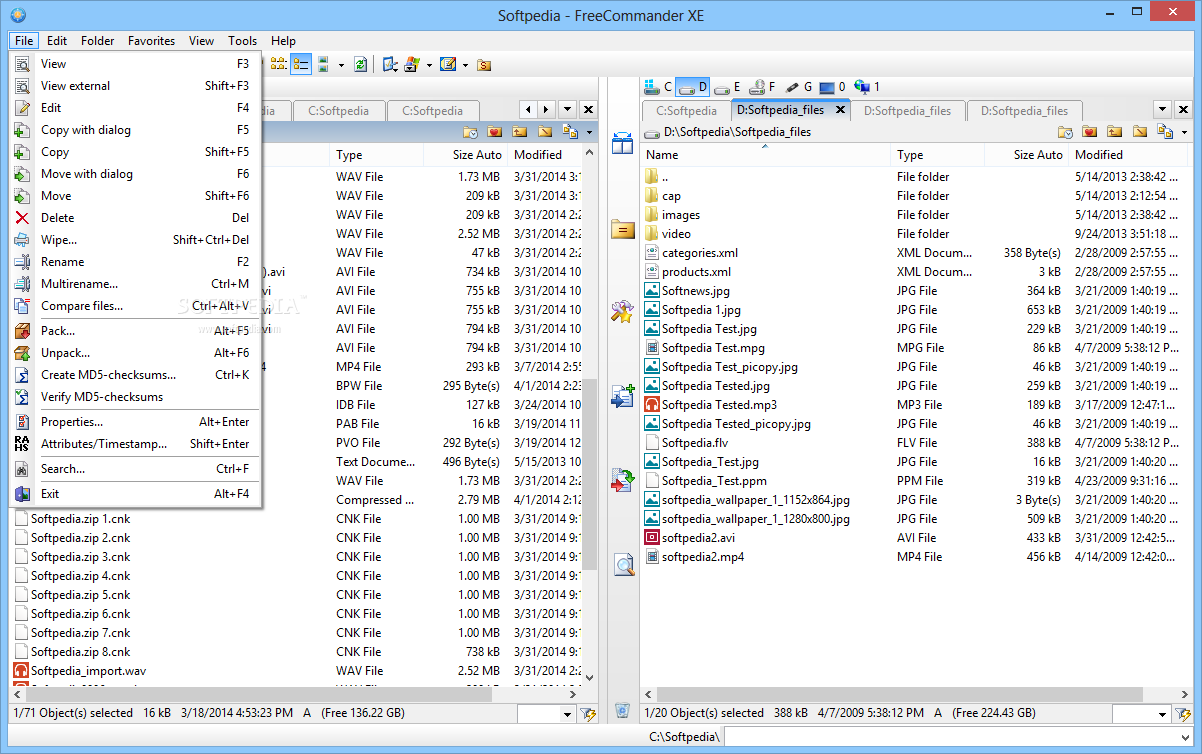The image size is (1202, 754).
Task: Enable thumbnails view toolbar button
Action: (x=323, y=64)
